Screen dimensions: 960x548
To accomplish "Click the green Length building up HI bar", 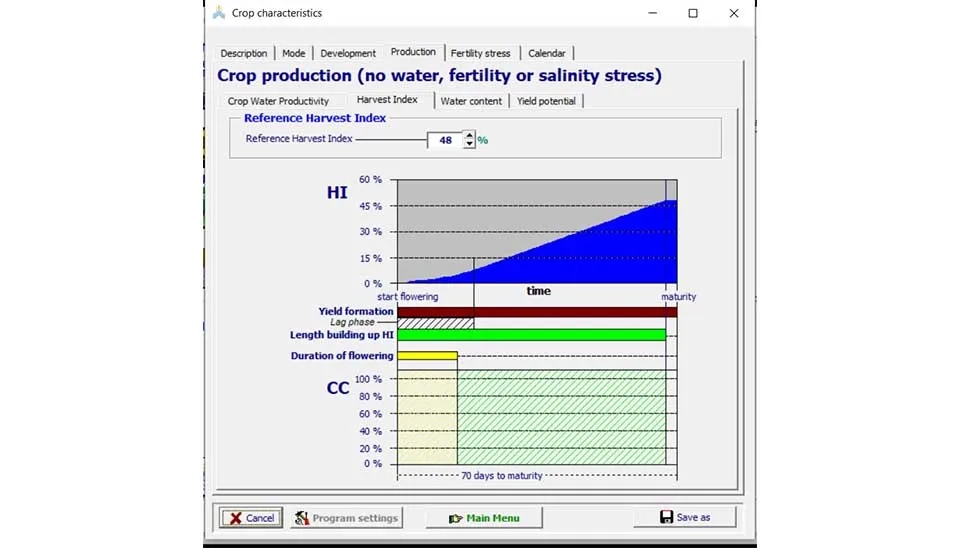I will click(x=531, y=335).
